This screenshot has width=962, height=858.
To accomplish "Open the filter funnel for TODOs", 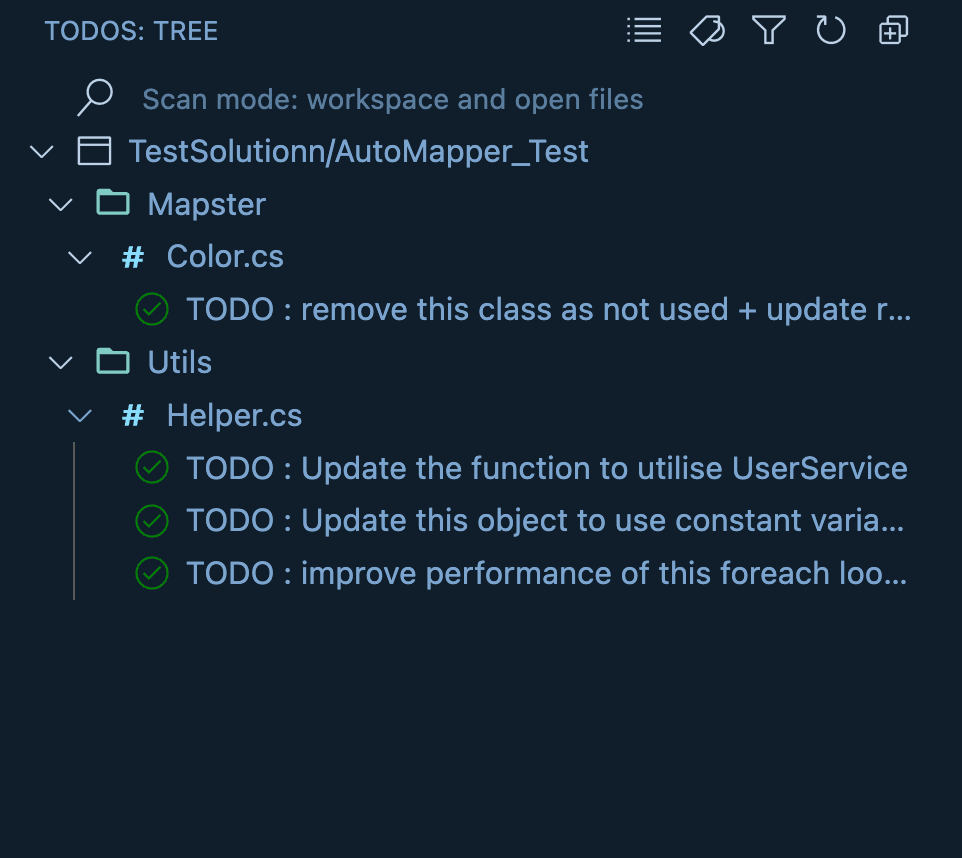I will click(x=768, y=30).
